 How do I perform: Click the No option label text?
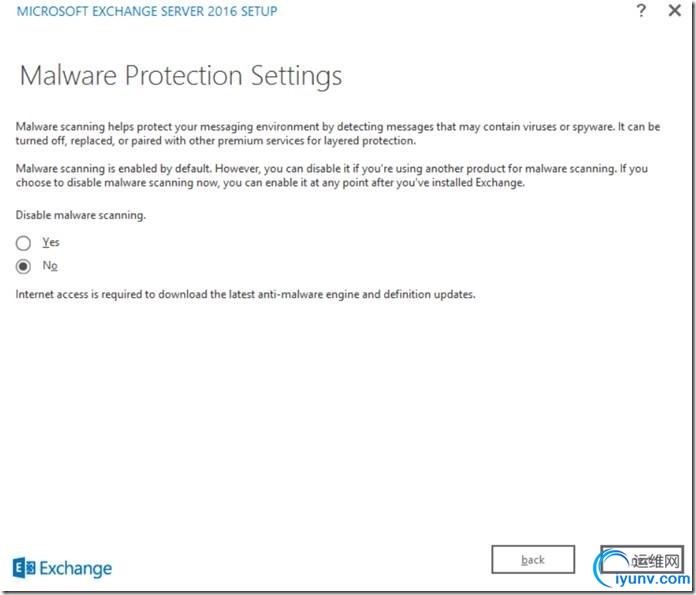(50, 266)
